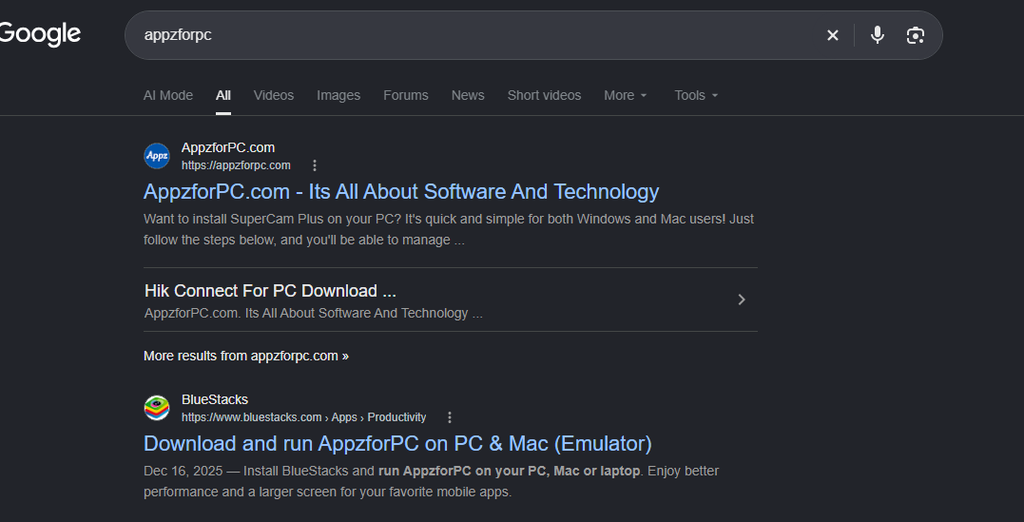The height and width of the screenshot is (522, 1024).
Task: Open the News tab
Action: click(x=468, y=95)
